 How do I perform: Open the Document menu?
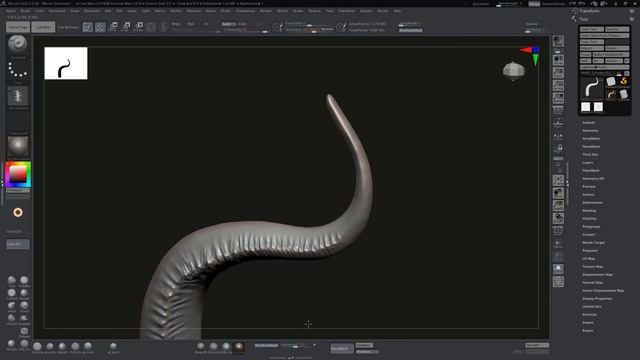(x=57, y=11)
